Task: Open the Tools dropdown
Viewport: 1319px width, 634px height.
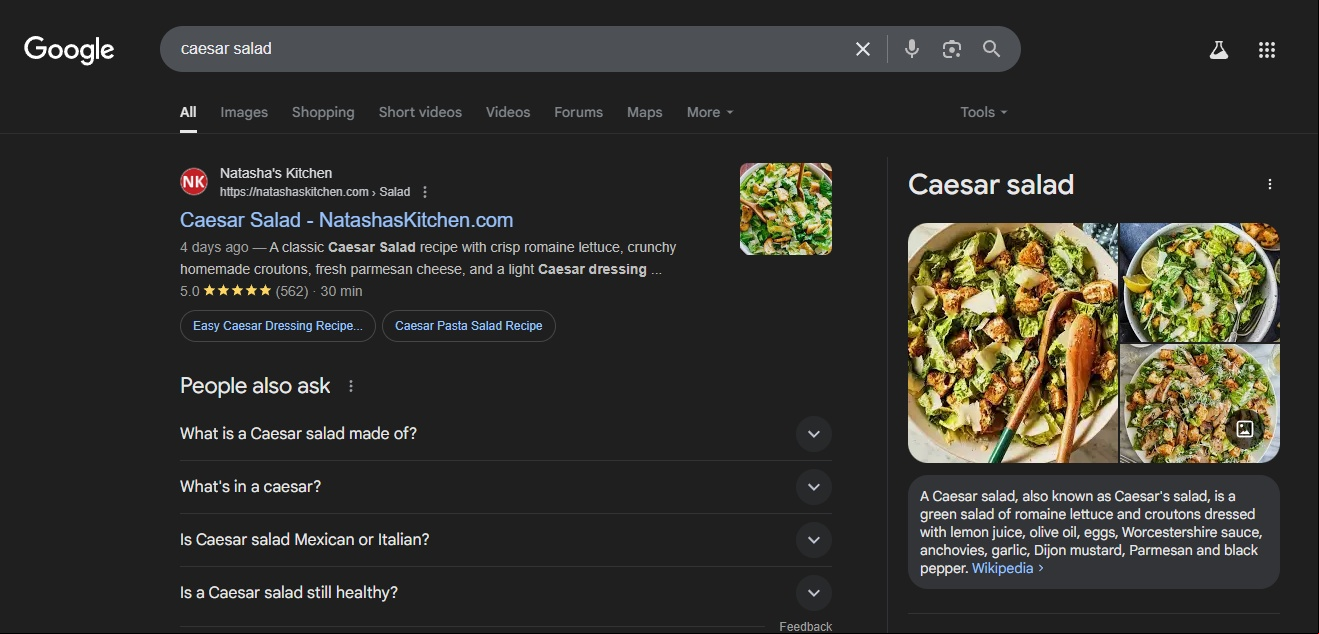Action: pyautogui.click(x=984, y=112)
